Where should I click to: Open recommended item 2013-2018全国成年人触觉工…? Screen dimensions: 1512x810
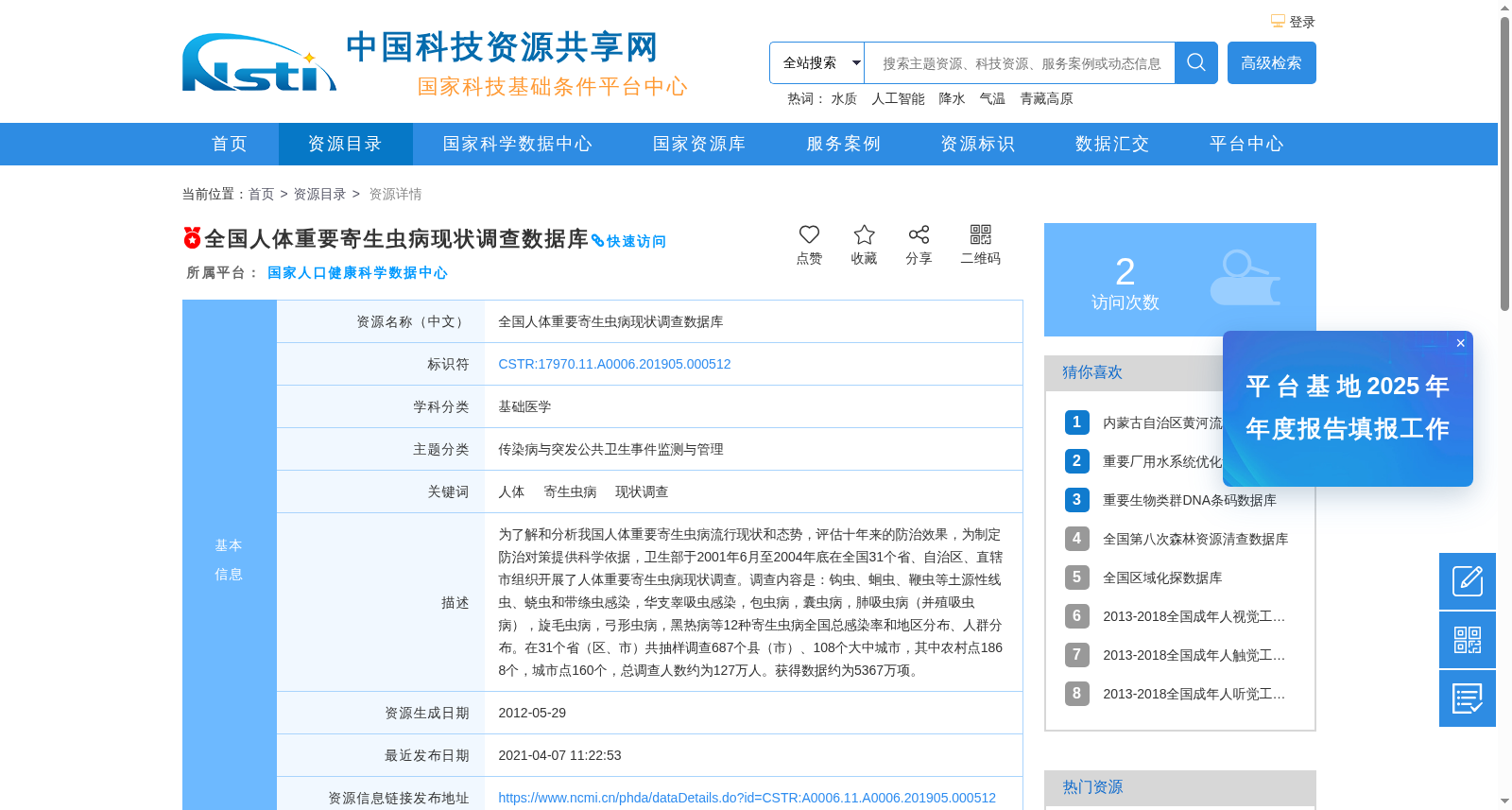click(x=1194, y=655)
